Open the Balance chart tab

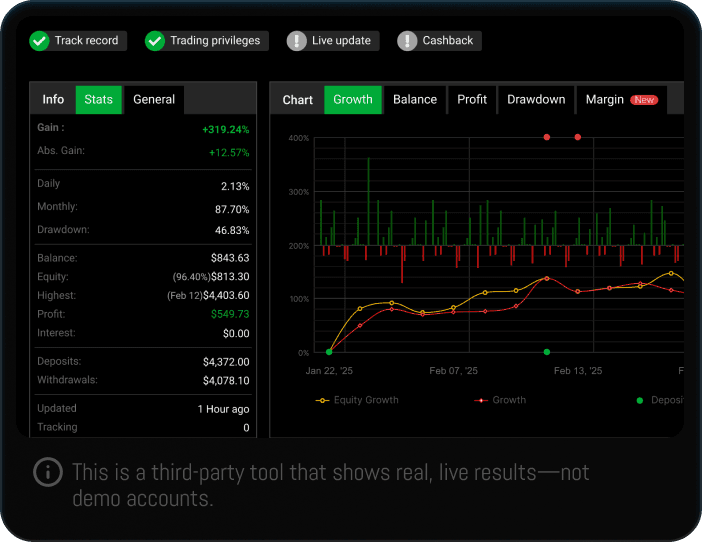415,99
